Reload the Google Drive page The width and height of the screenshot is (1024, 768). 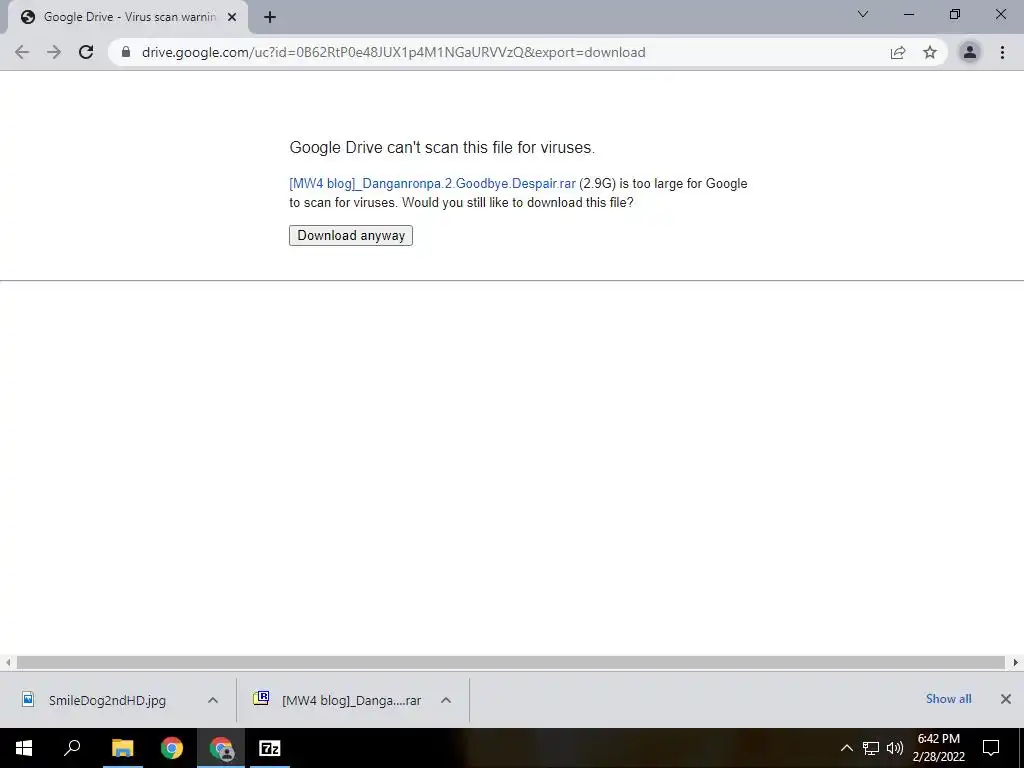[86, 52]
